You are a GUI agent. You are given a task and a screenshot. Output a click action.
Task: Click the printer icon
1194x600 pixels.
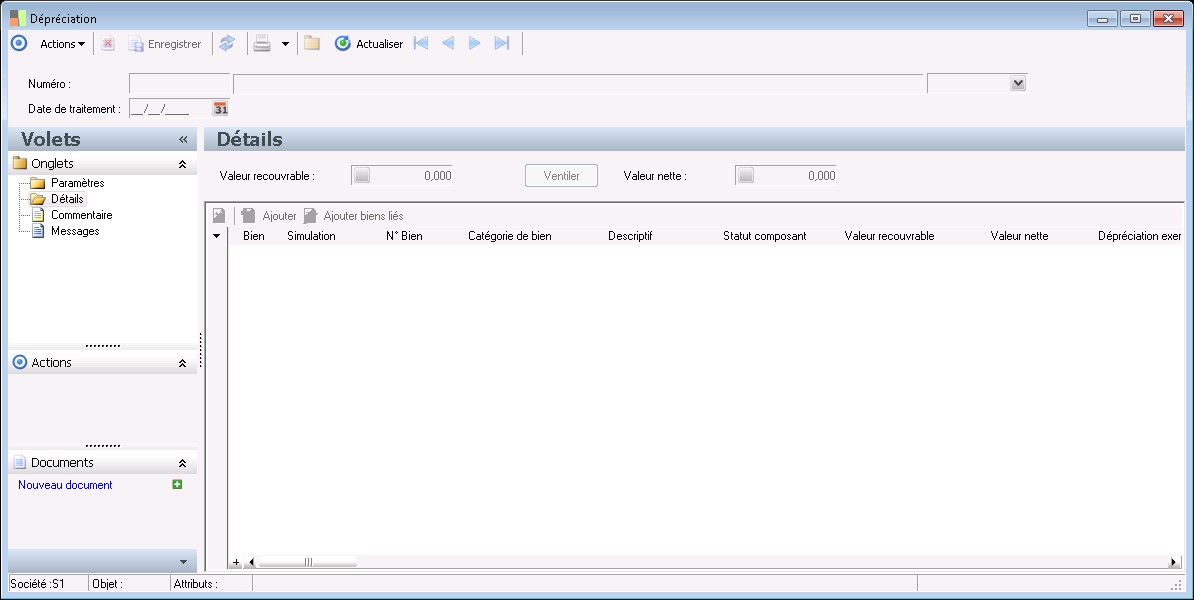(x=262, y=43)
